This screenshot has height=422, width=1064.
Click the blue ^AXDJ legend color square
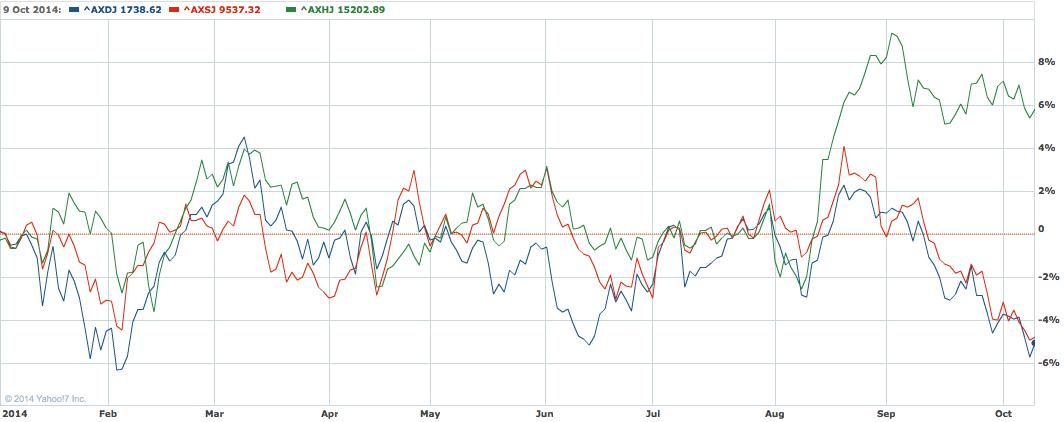[x=73, y=9]
